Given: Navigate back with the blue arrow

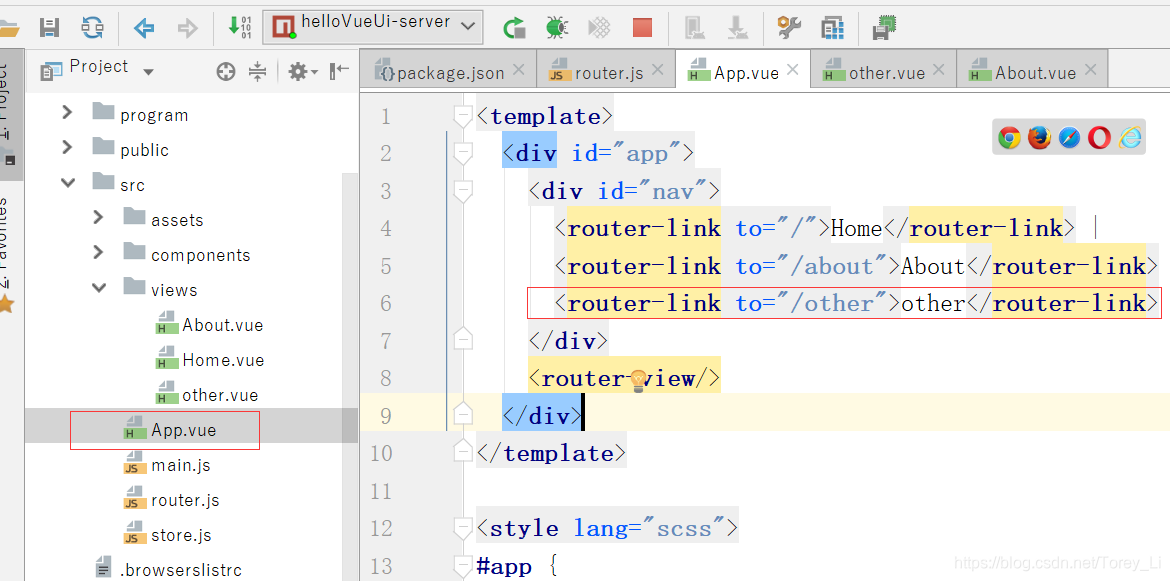Looking at the screenshot, I should coord(144,28).
